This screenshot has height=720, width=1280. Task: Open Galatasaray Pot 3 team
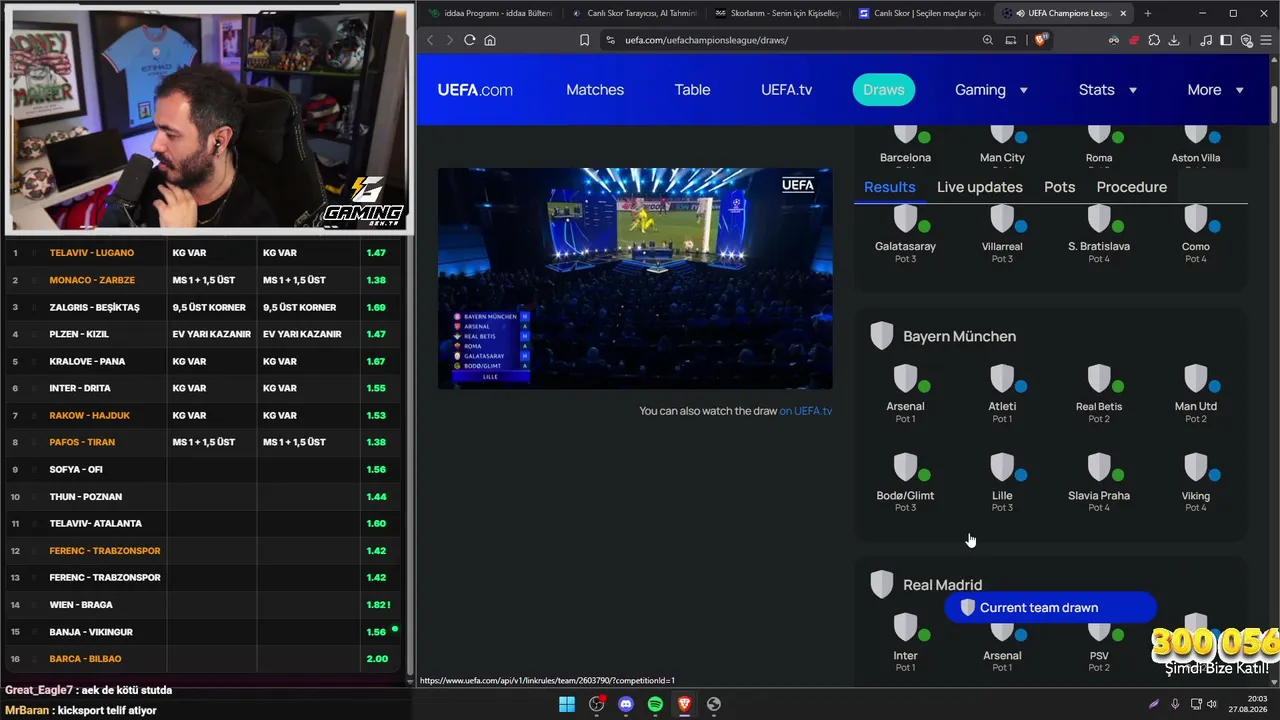tap(905, 235)
